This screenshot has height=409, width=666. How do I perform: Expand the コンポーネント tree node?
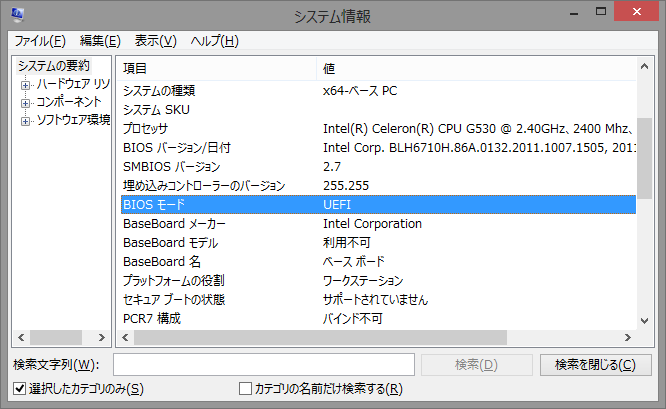[x=25, y=103]
